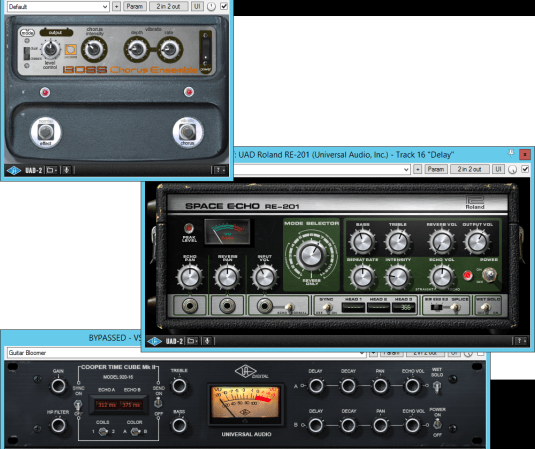This screenshot has height=449, width=535.
Task: Click the Boss vibrato/chorus footswitch
Action: [188, 132]
